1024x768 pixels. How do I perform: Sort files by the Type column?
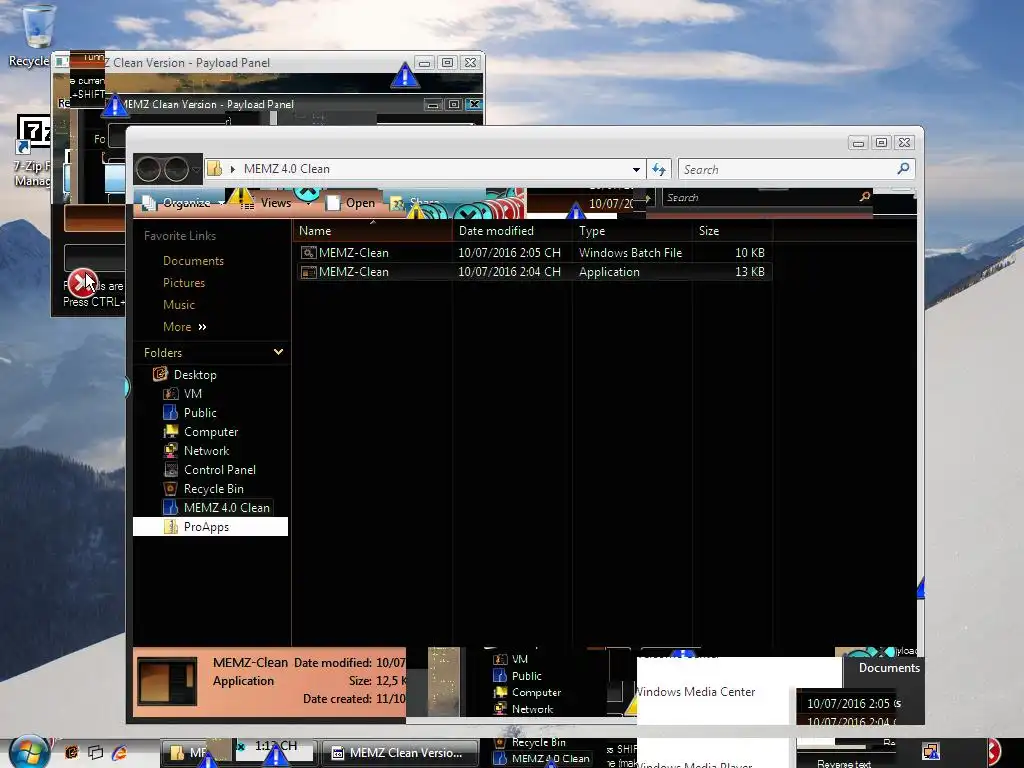pos(632,231)
